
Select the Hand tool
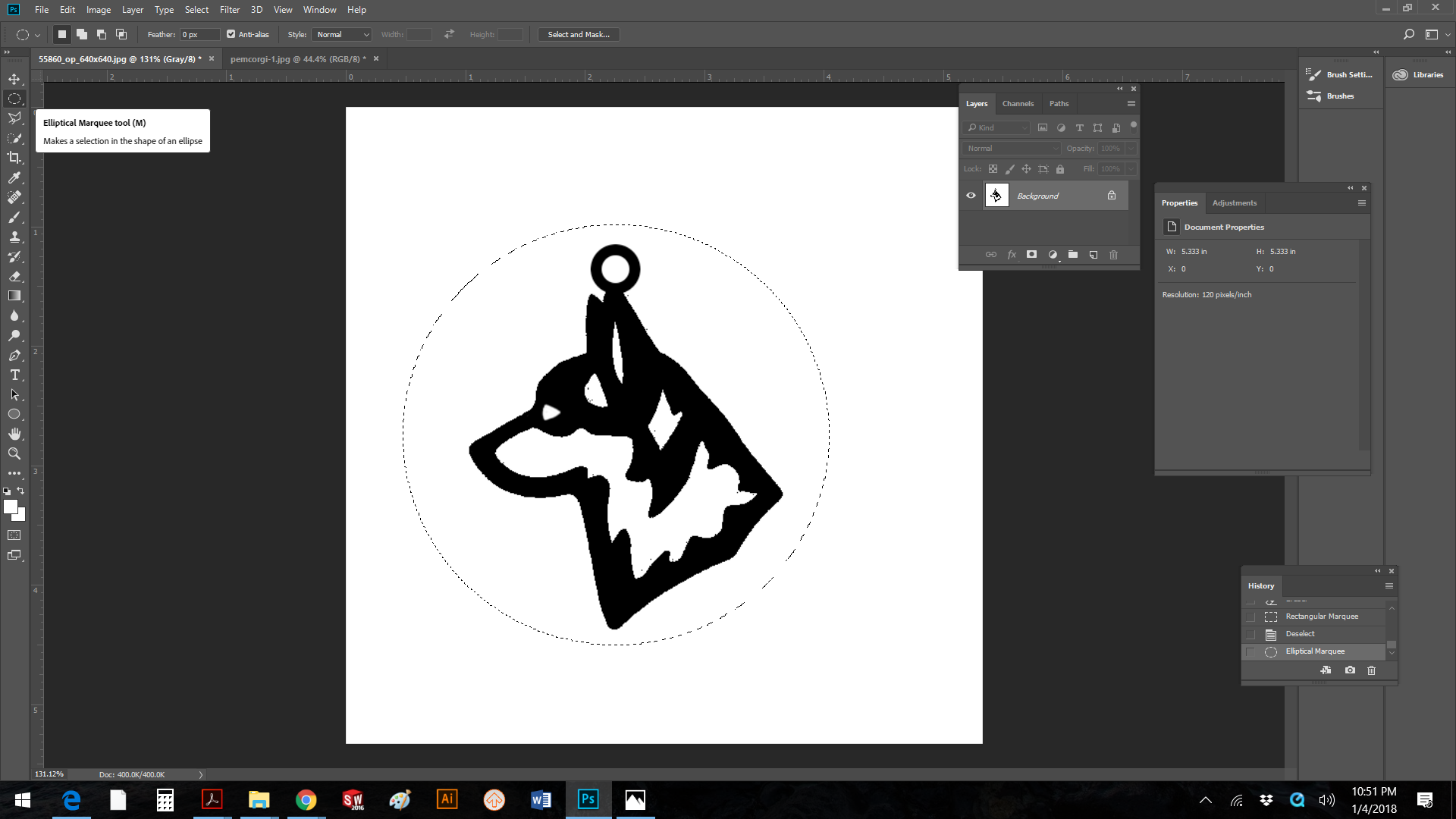pyautogui.click(x=14, y=434)
